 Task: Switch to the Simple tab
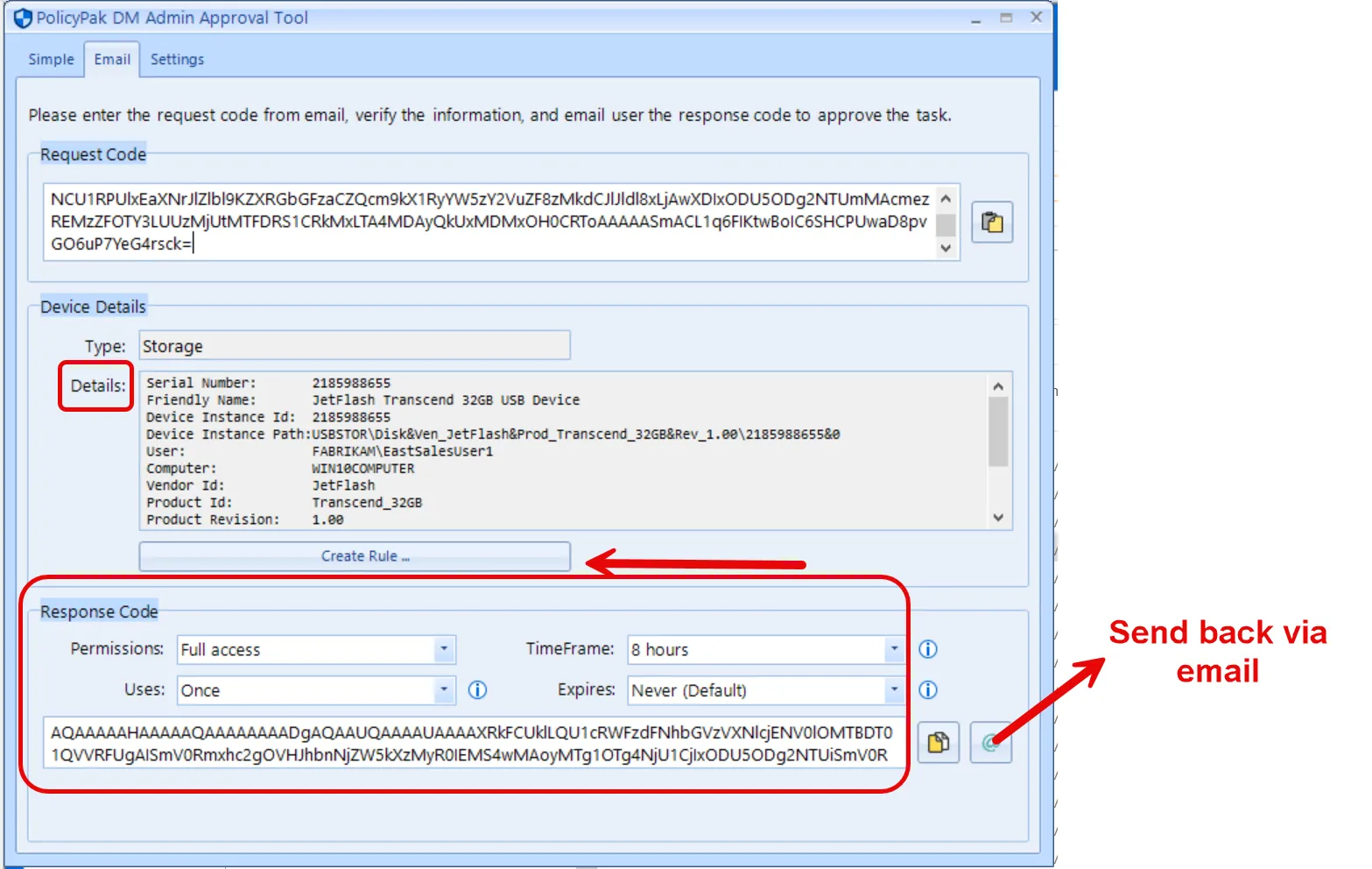51,60
